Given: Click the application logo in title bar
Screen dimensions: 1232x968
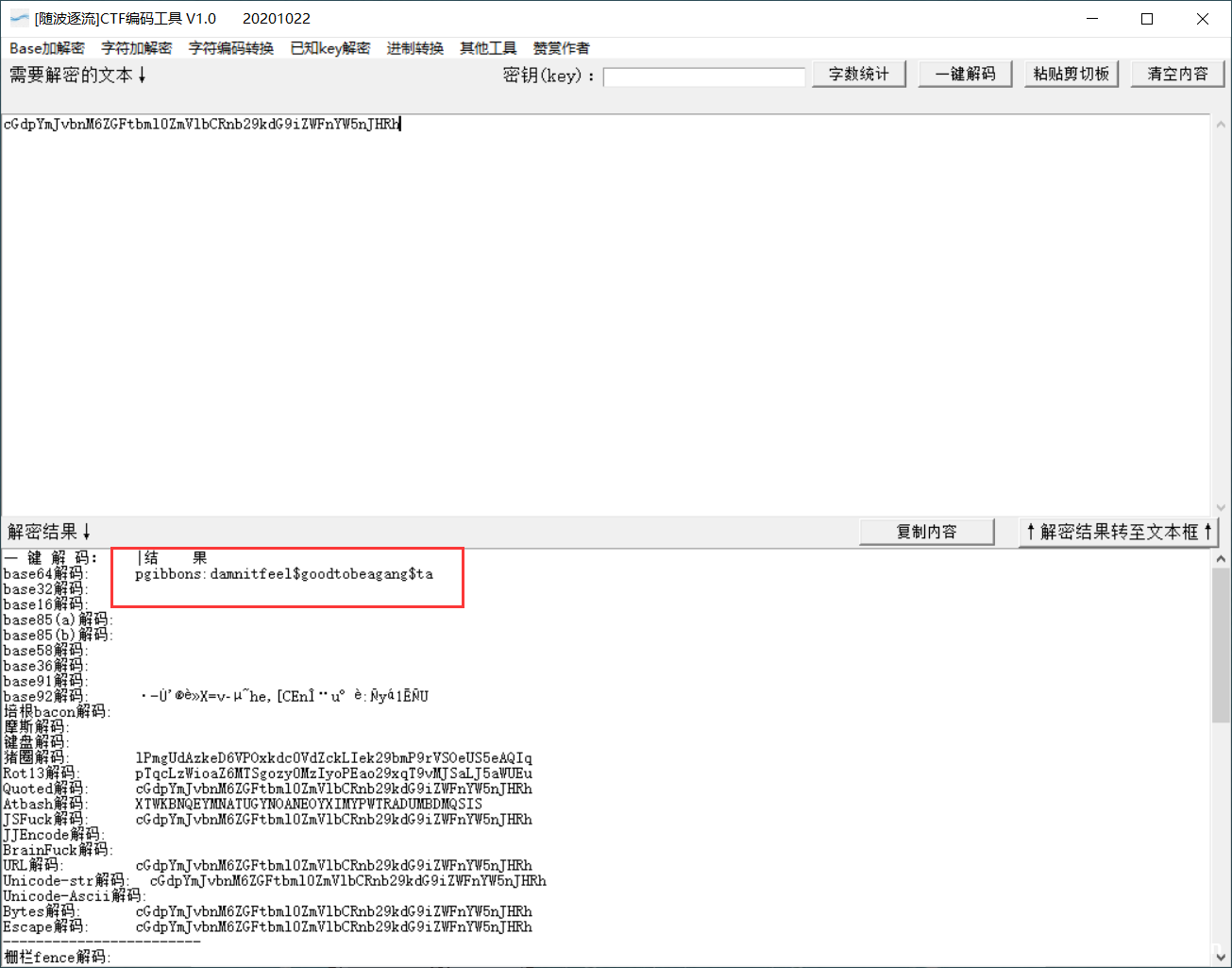Looking at the screenshot, I should (x=19, y=18).
